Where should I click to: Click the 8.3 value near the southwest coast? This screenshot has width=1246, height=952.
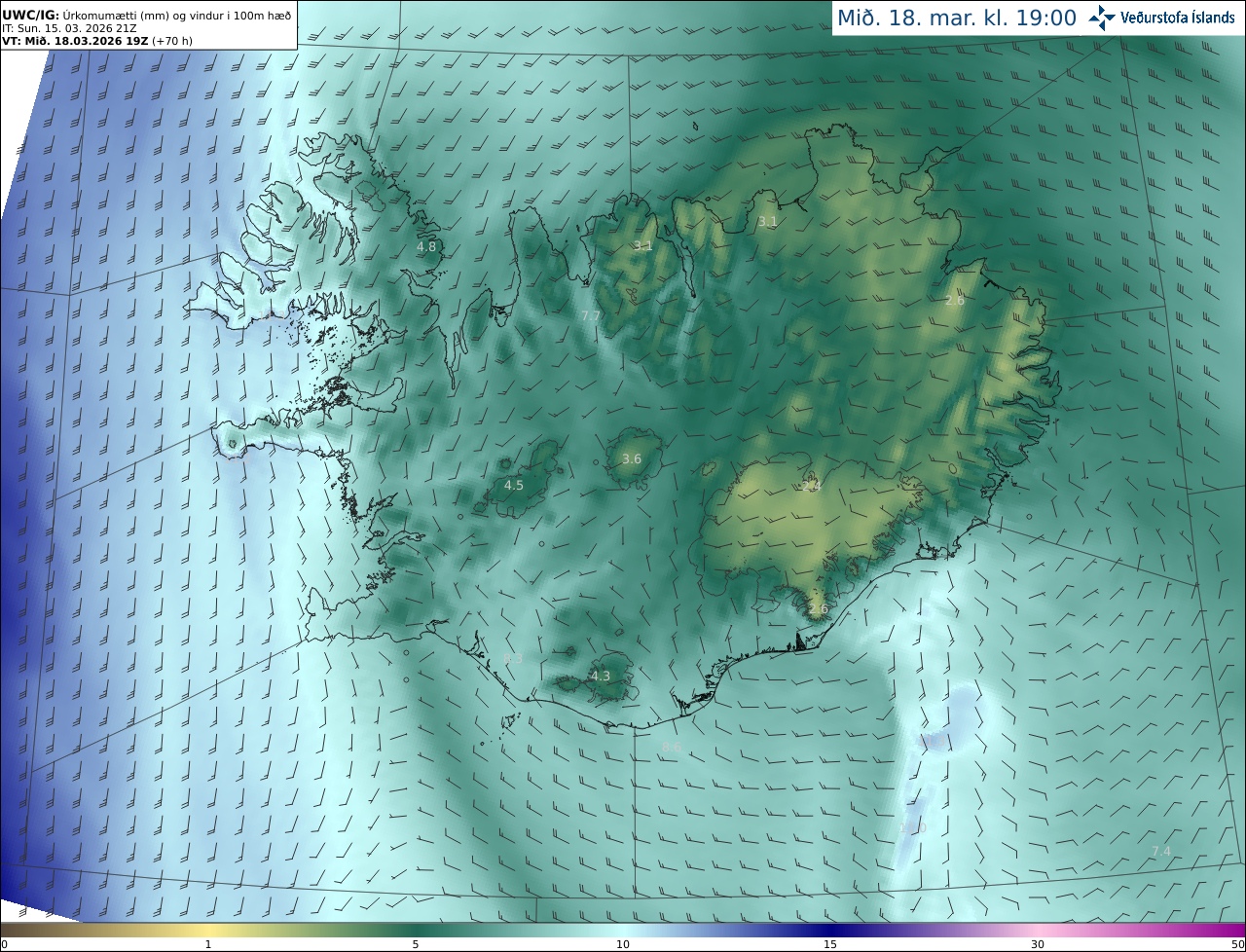[513, 659]
